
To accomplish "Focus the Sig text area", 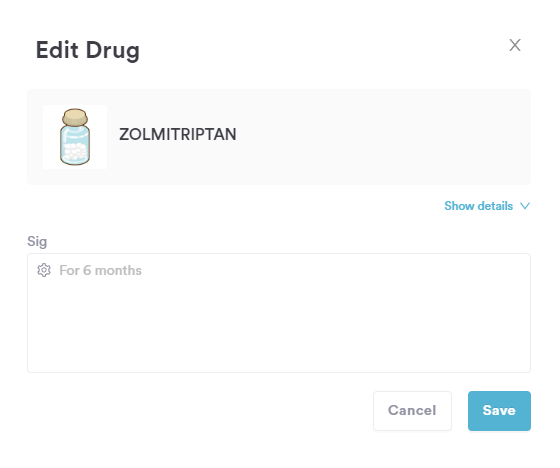I will [x=279, y=313].
